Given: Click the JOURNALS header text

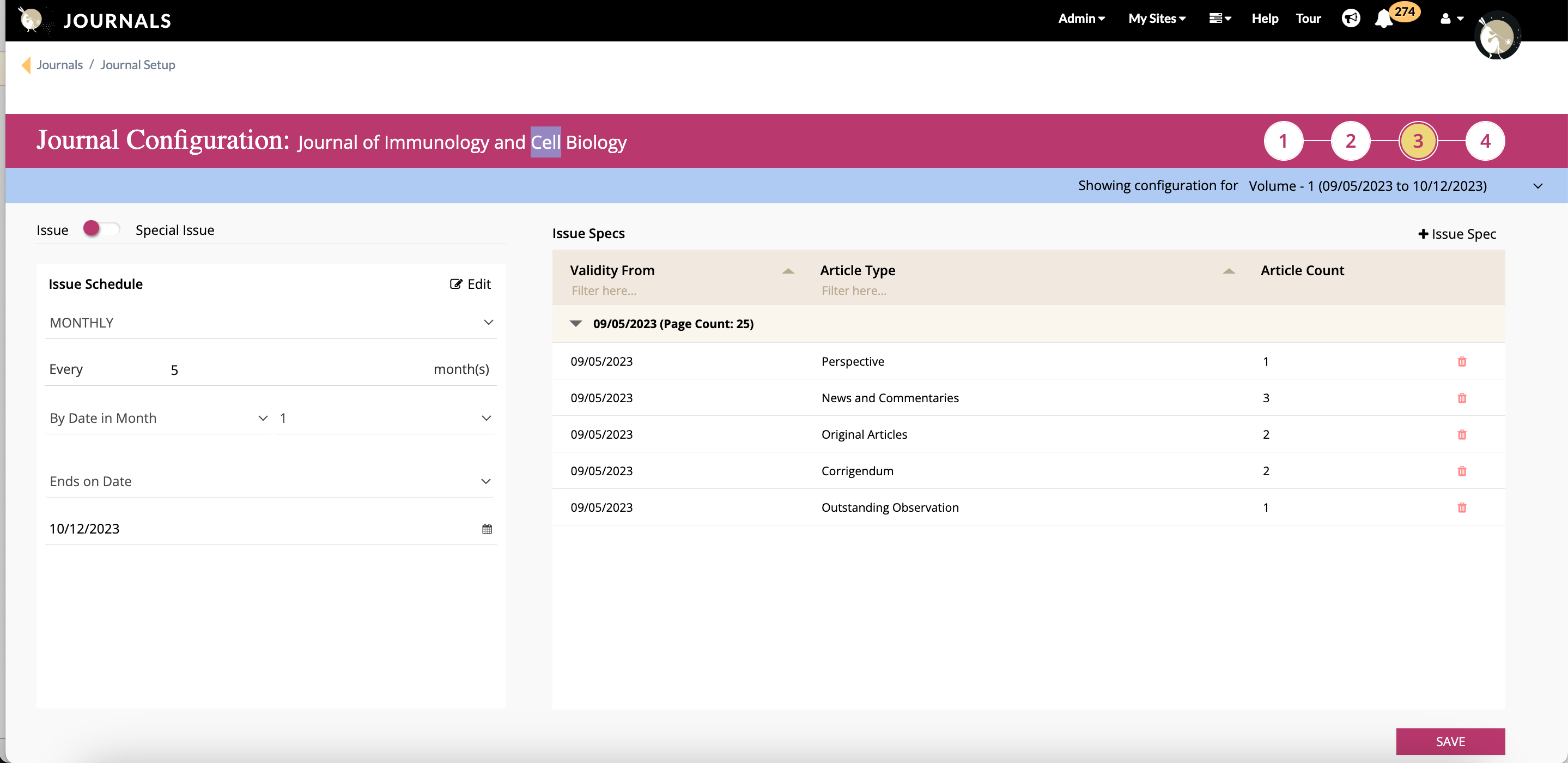Looking at the screenshot, I should pyautogui.click(x=118, y=21).
